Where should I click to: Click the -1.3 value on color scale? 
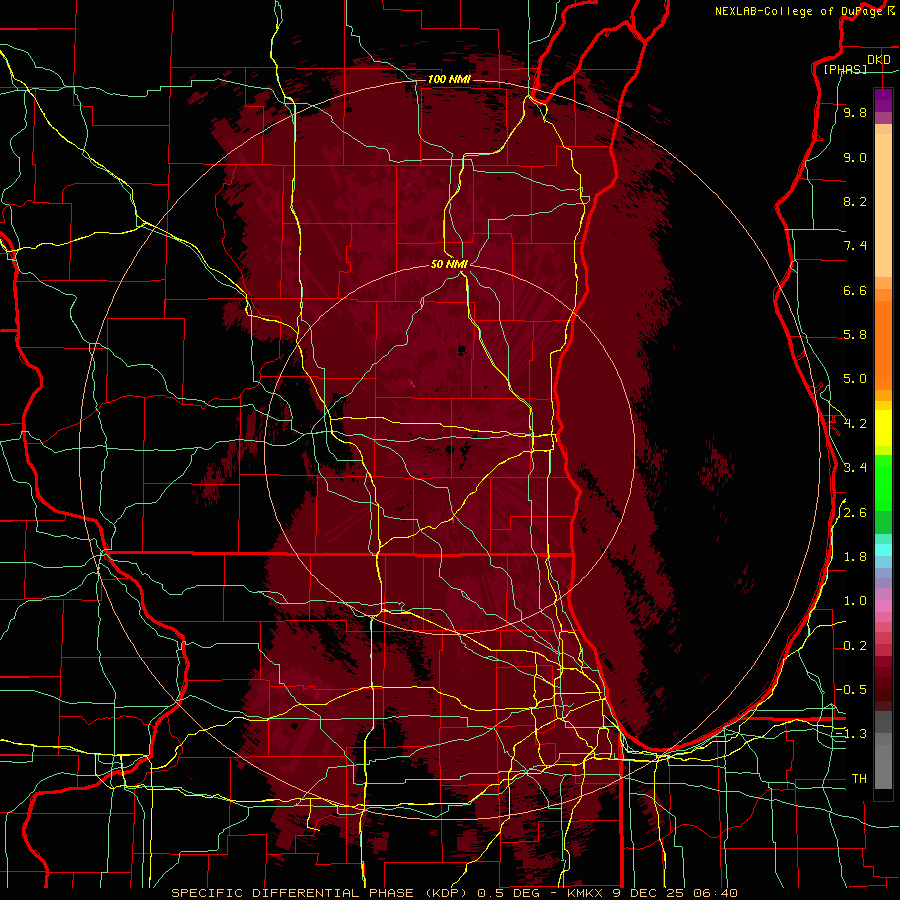(851, 734)
